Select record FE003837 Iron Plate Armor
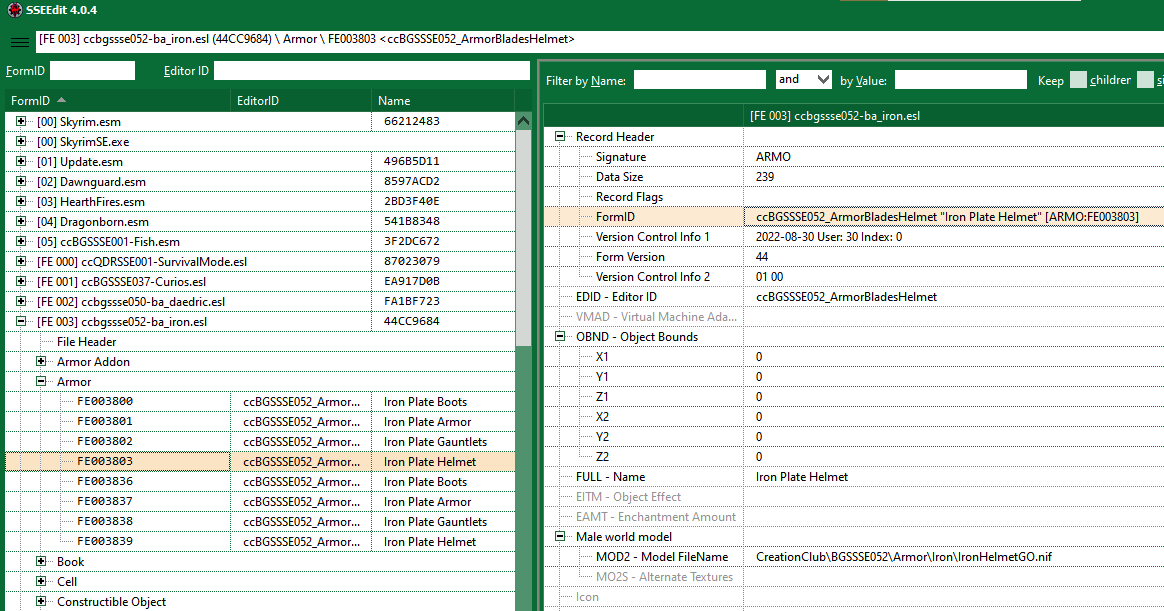The image size is (1164, 611). coord(260,501)
